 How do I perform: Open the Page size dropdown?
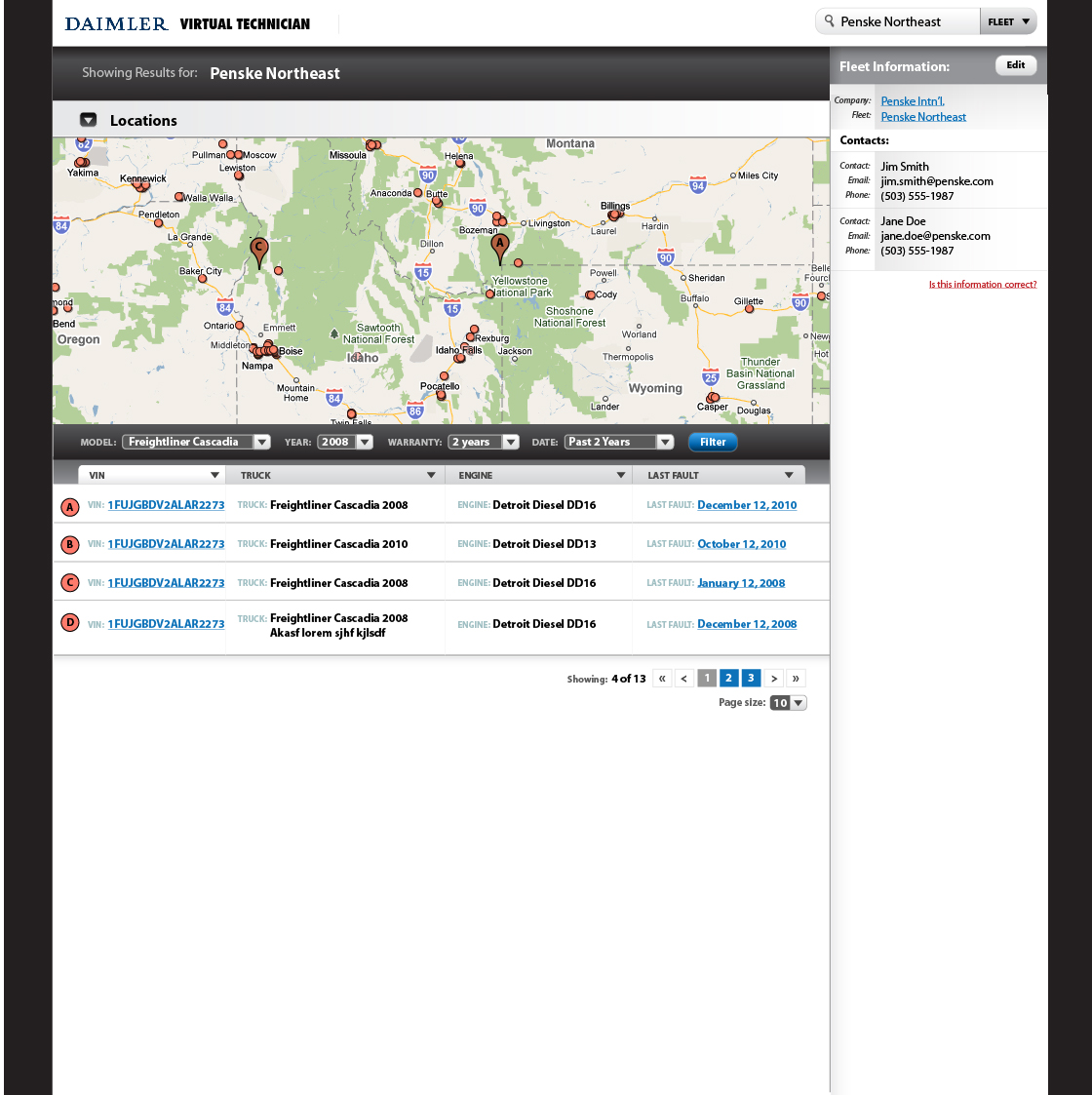click(788, 703)
